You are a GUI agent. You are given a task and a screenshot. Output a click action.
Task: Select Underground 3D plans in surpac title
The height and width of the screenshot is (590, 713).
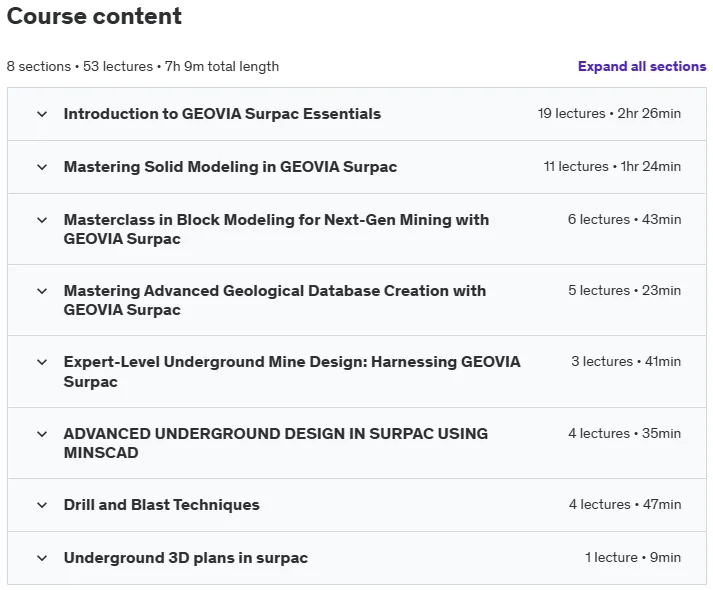click(x=186, y=558)
